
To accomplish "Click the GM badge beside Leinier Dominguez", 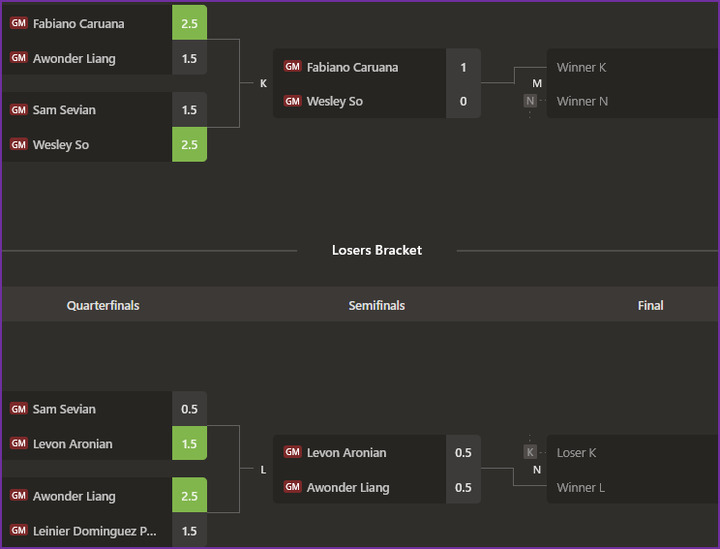I will 18,531.
